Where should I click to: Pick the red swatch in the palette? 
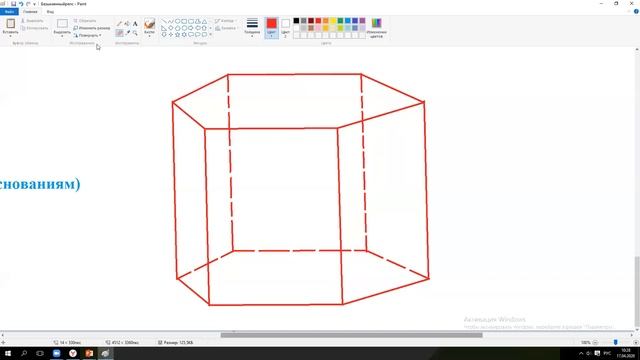pos(318,21)
